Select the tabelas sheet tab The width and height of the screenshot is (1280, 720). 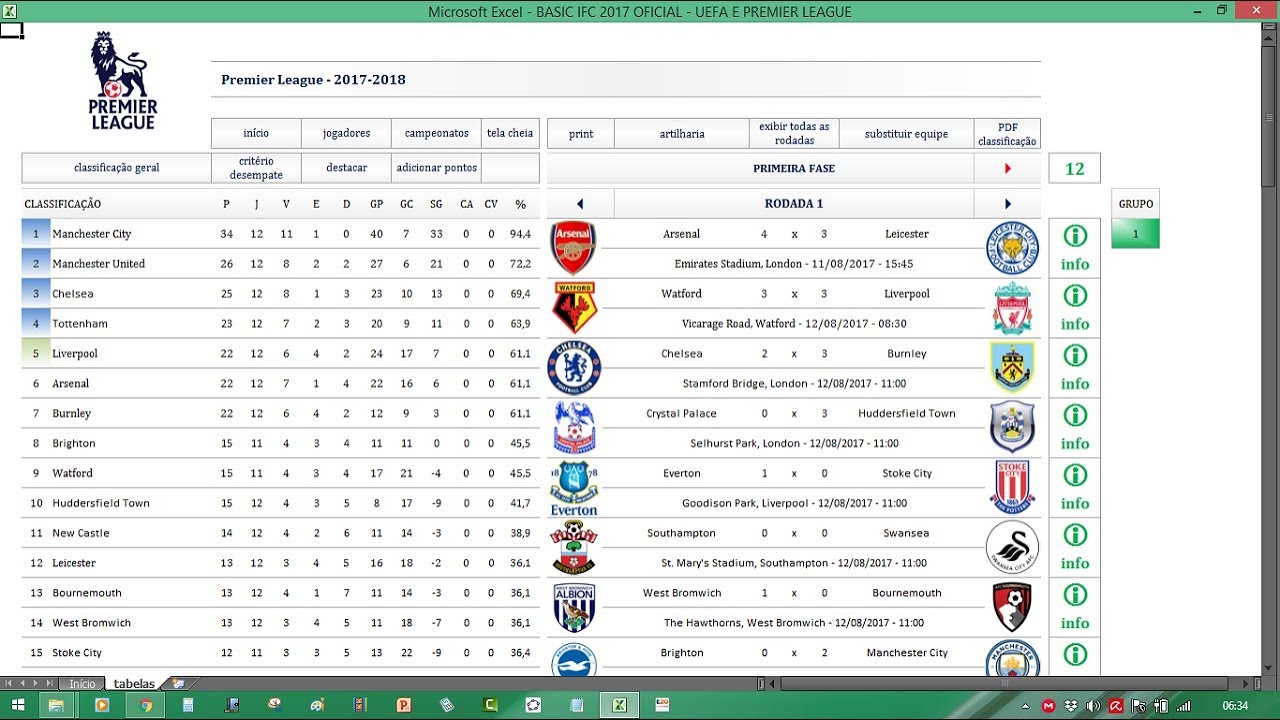(134, 684)
